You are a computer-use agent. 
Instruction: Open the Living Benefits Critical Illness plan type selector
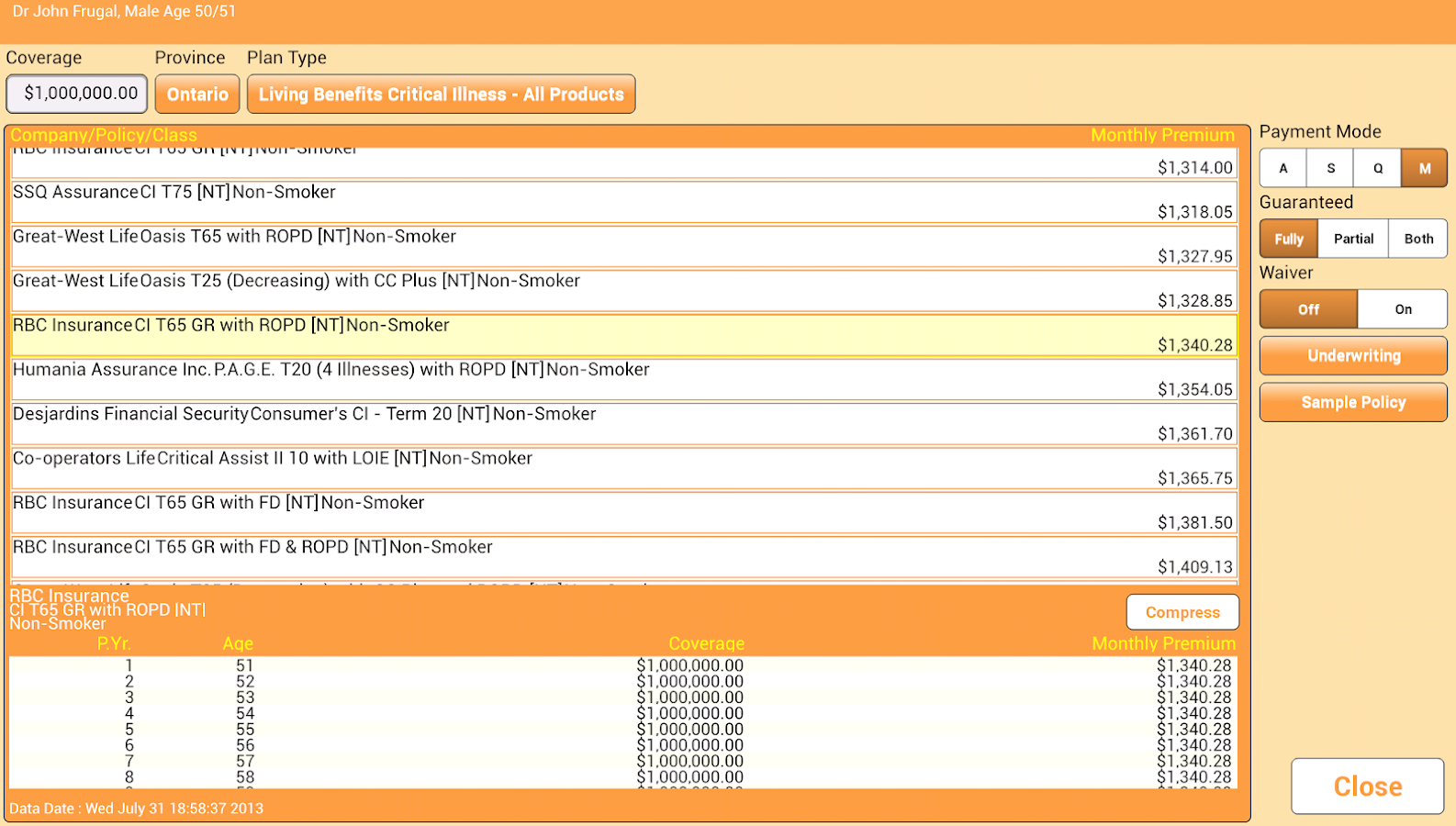pos(441,94)
